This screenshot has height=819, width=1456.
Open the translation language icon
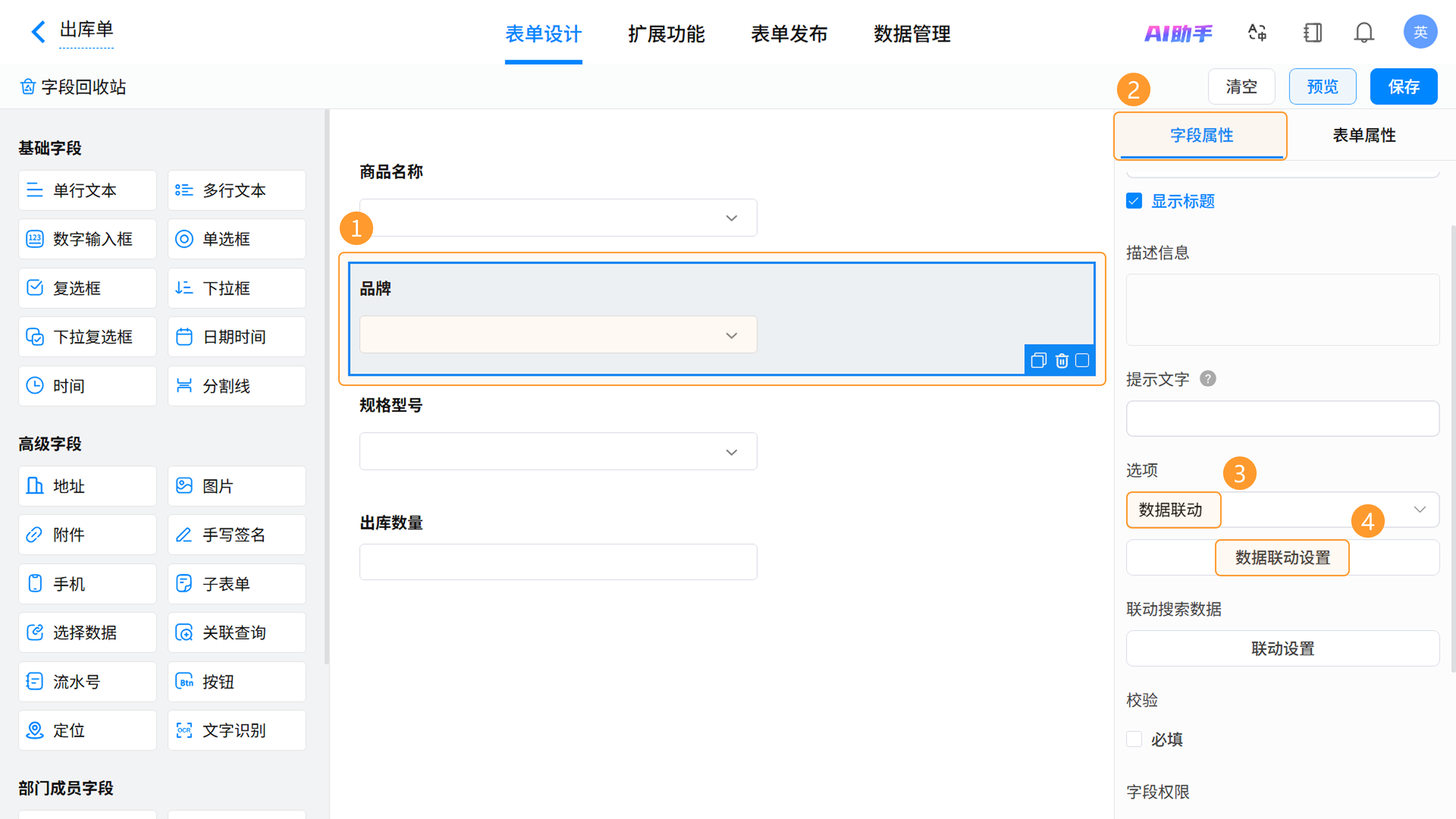tap(1257, 32)
